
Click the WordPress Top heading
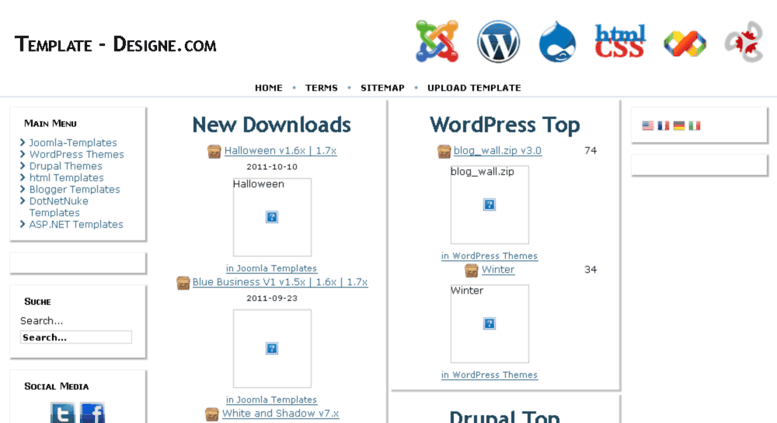tap(504, 125)
